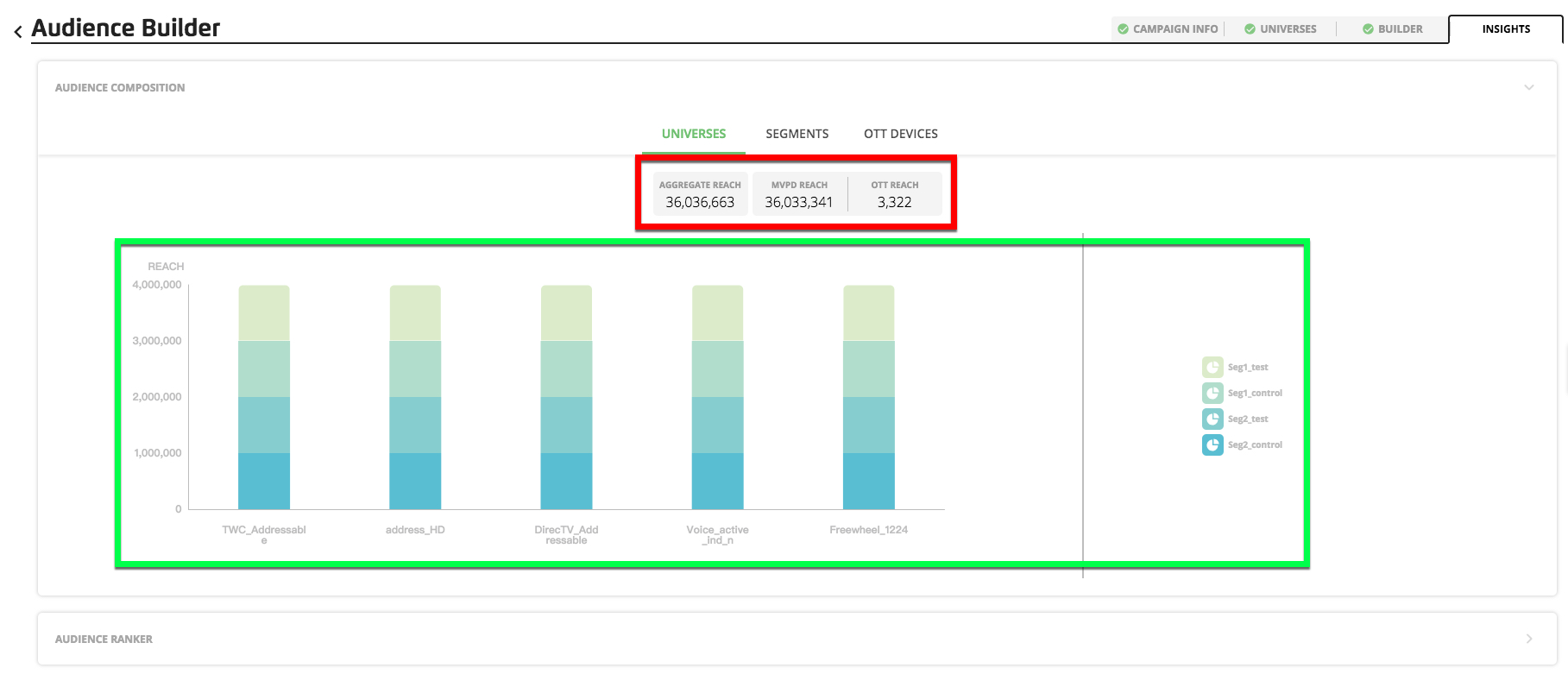This screenshot has width=1568, height=687.
Task: Click the Voice_active_ind_n bar's Seg2_test segment
Action: (717, 425)
